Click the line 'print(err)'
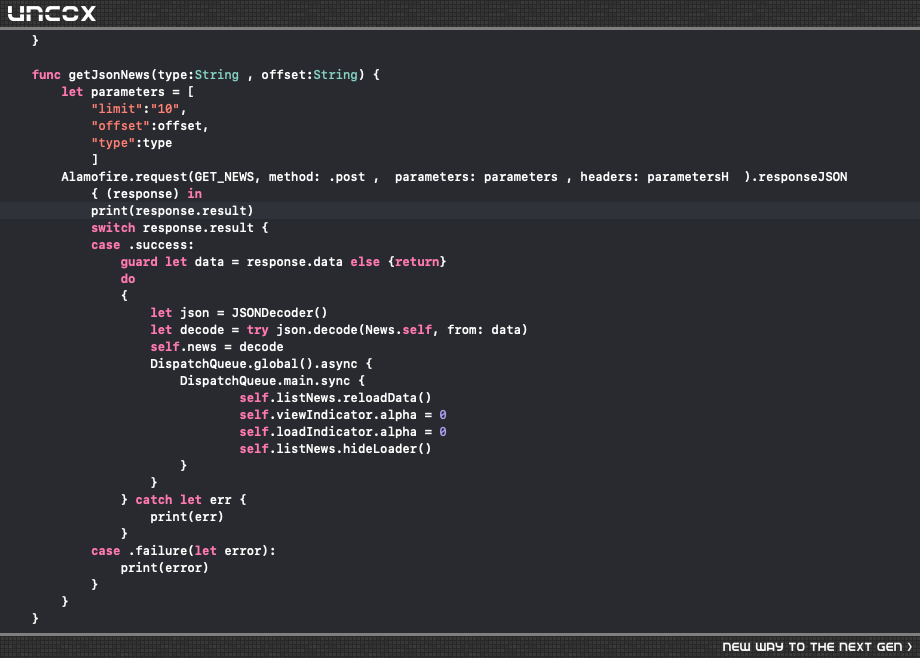Viewport: 920px width, 658px height. tap(187, 517)
